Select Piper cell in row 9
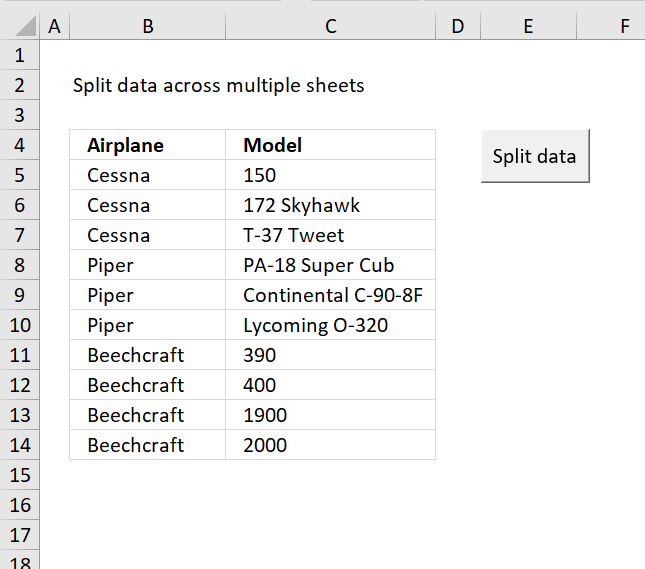The height and width of the screenshot is (569, 645). pyautogui.click(x=148, y=295)
